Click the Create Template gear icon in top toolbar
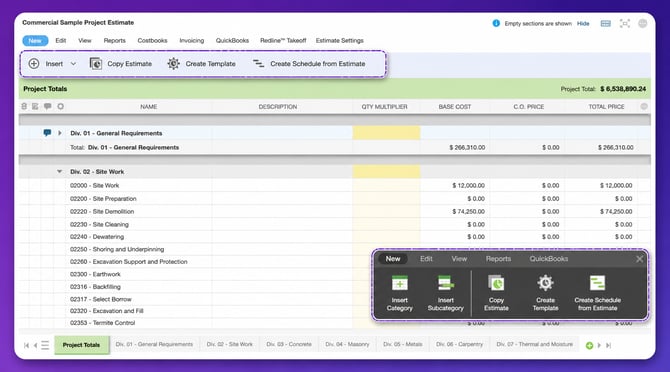Viewport: 670px width, 372px height. (173, 64)
